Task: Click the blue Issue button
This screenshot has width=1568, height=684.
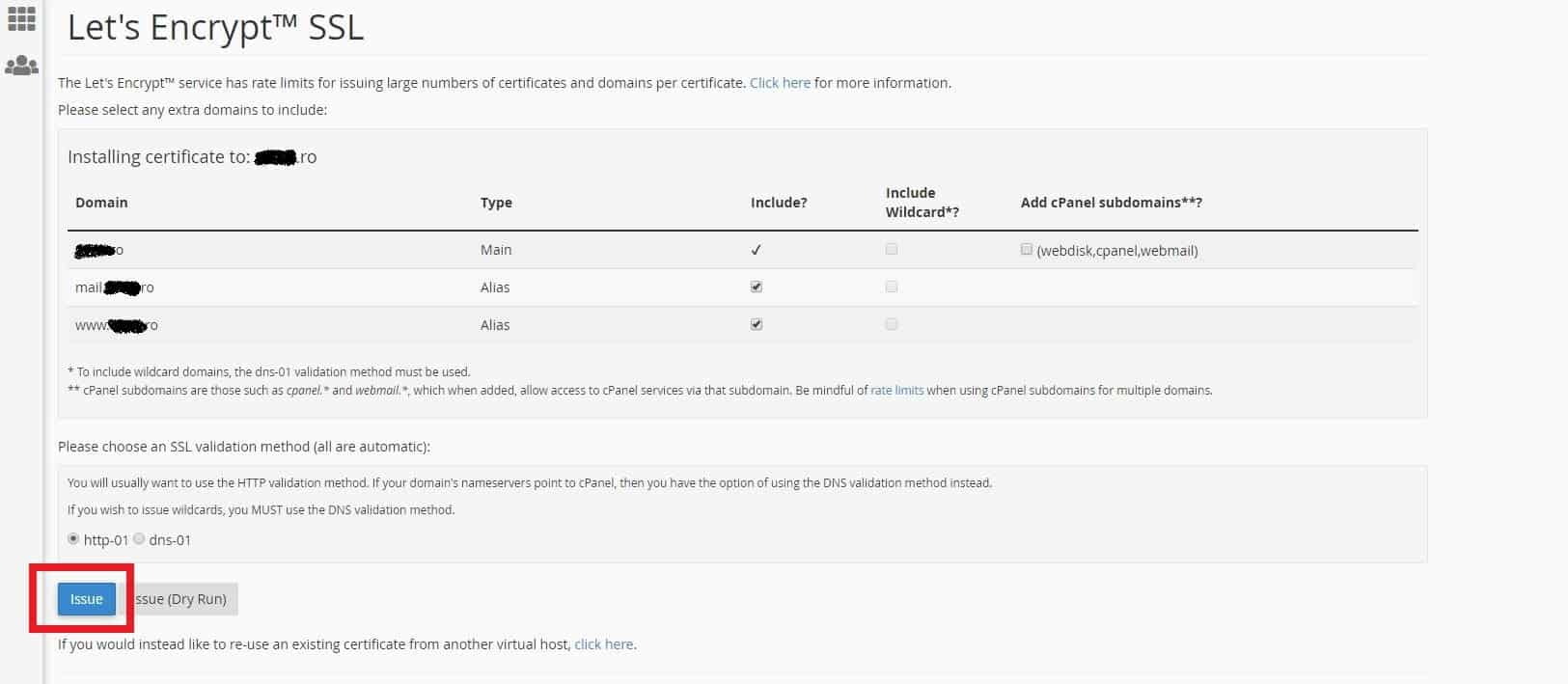Action: (x=87, y=599)
